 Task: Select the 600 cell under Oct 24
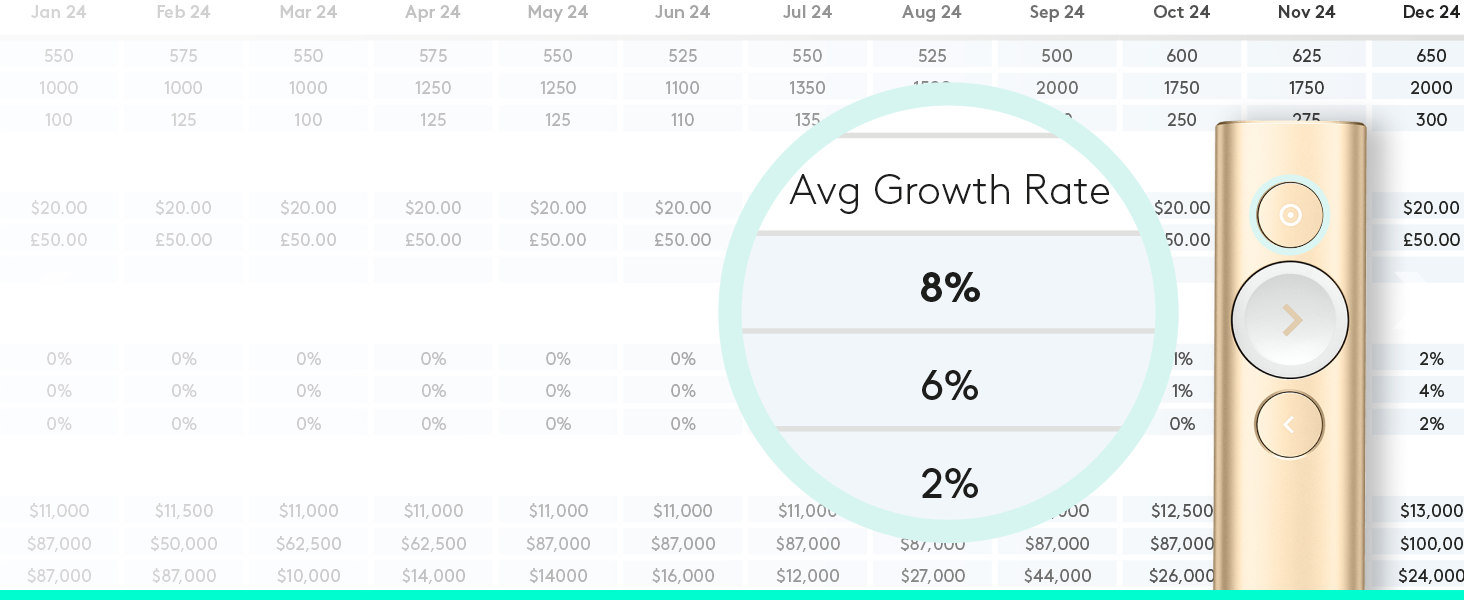pos(1182,56)
